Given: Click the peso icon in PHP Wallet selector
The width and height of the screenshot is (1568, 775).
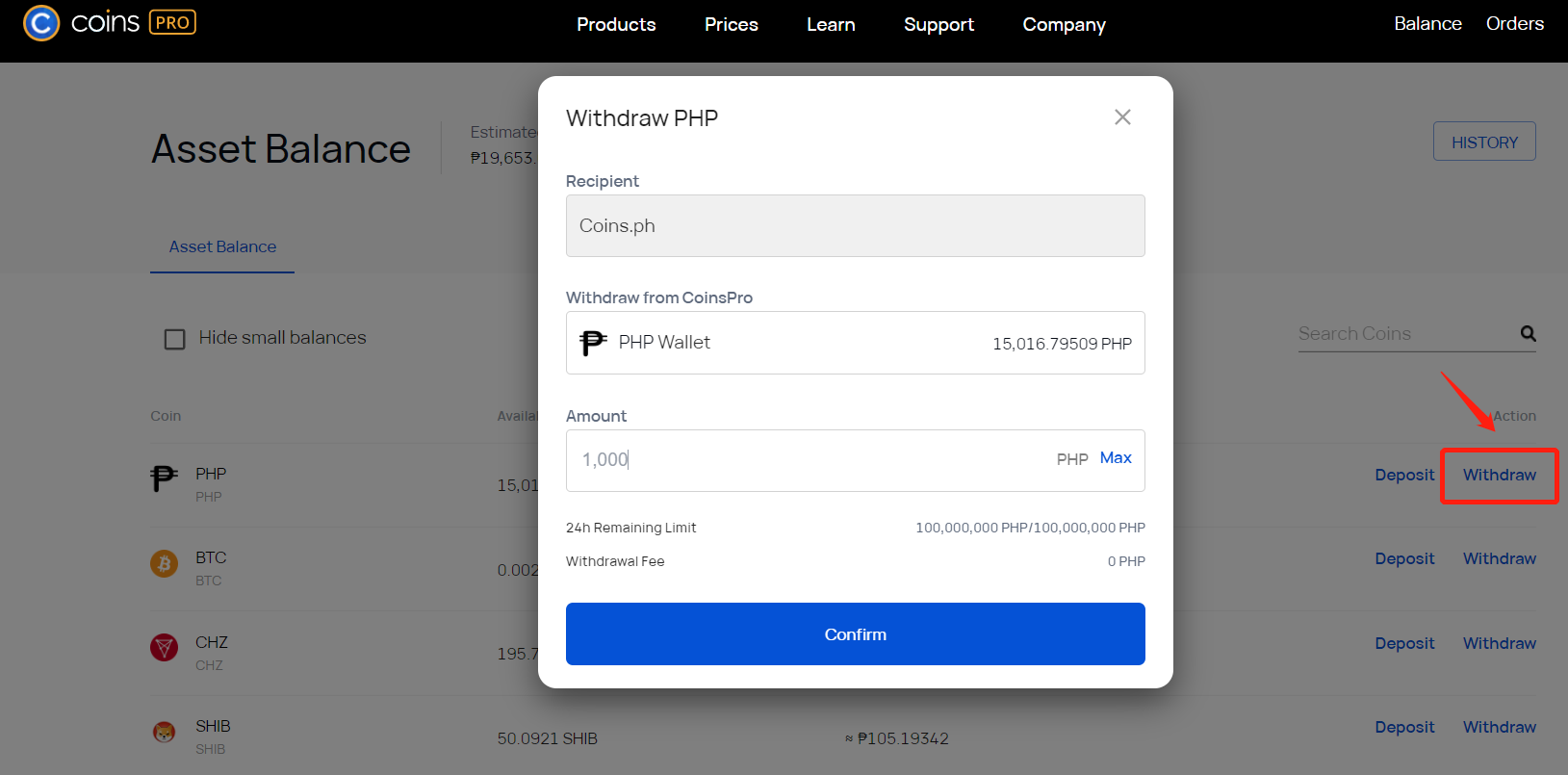Looking at the screenshot, I should click(x=593, y=342).
